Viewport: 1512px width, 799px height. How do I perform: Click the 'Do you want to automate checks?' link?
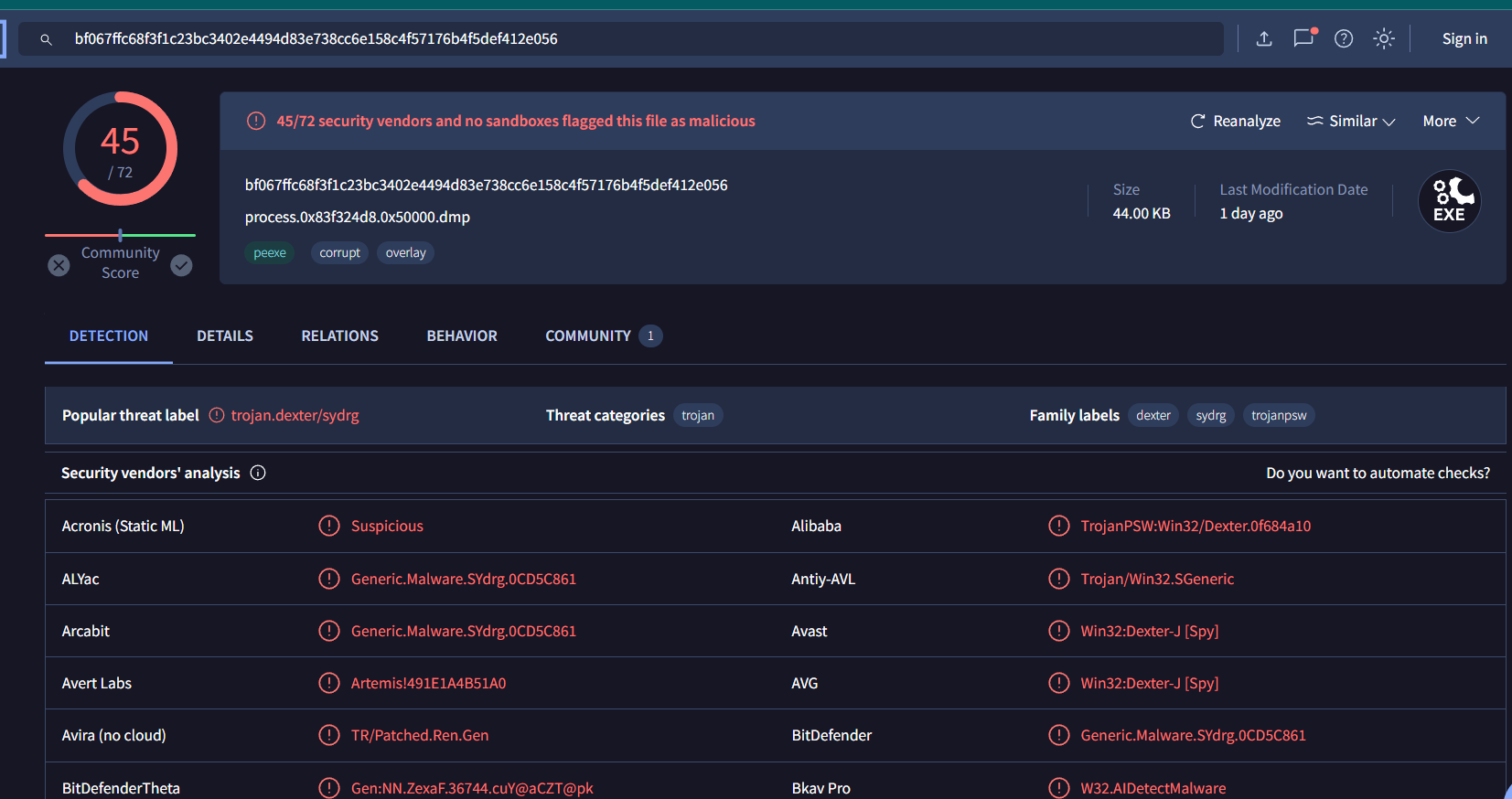tap(1378, 473)
